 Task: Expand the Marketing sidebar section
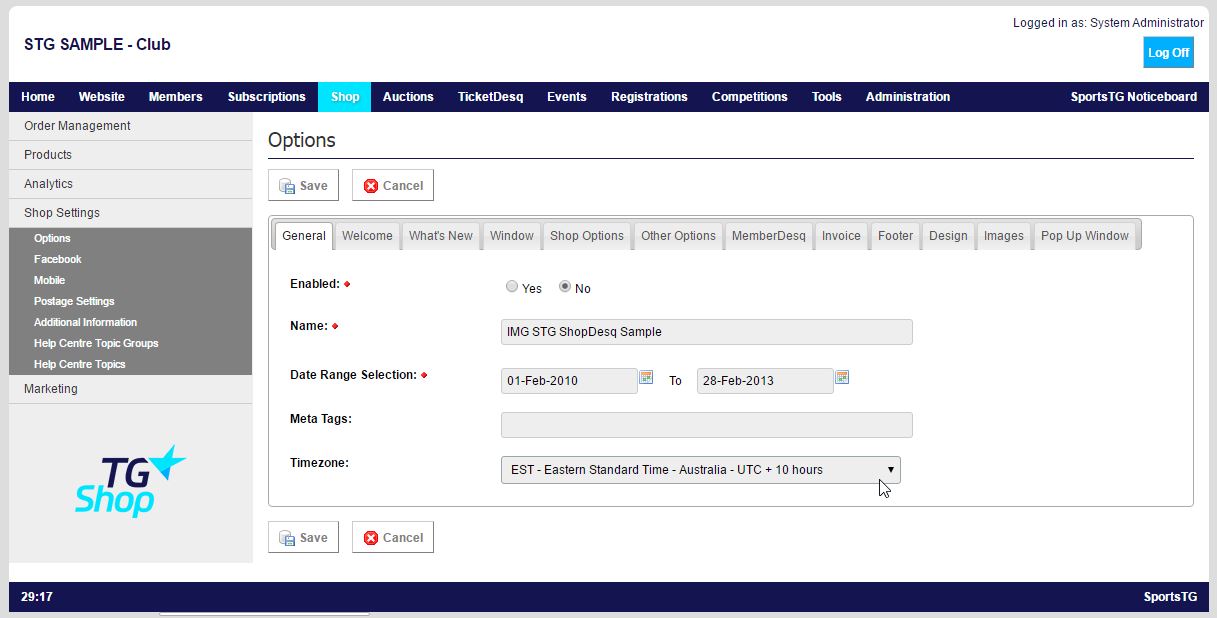tap(130, 389)
